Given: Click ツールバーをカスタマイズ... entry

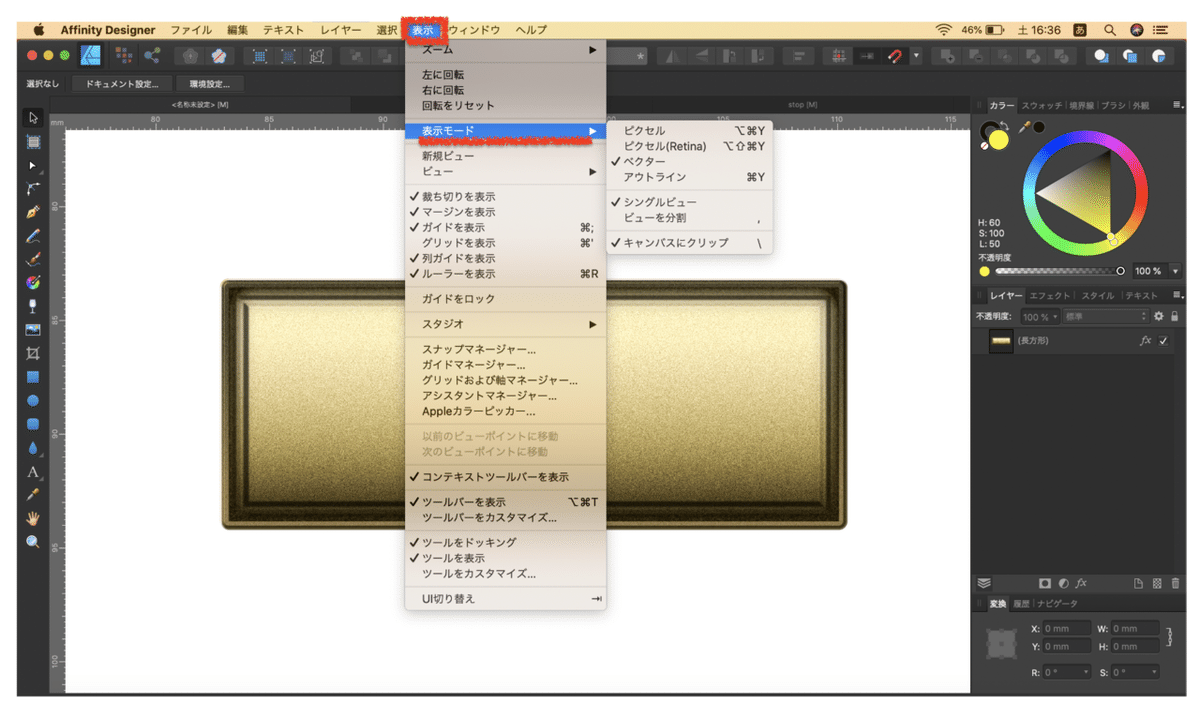Looking at the screenshot, I should point(505,518).
